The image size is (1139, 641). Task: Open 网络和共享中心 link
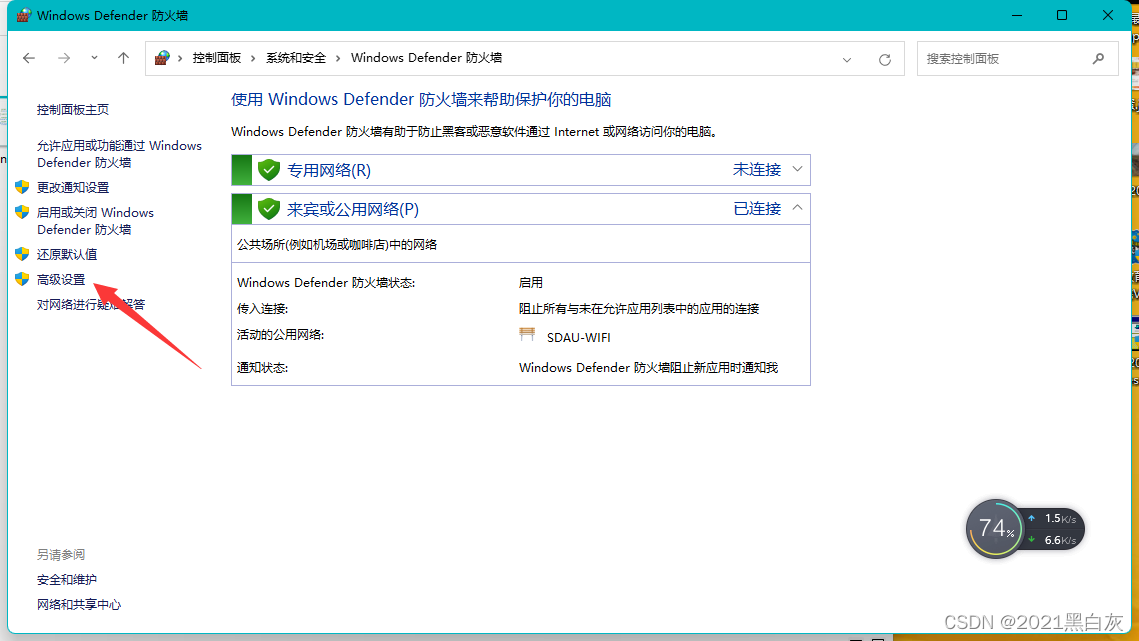78,605
